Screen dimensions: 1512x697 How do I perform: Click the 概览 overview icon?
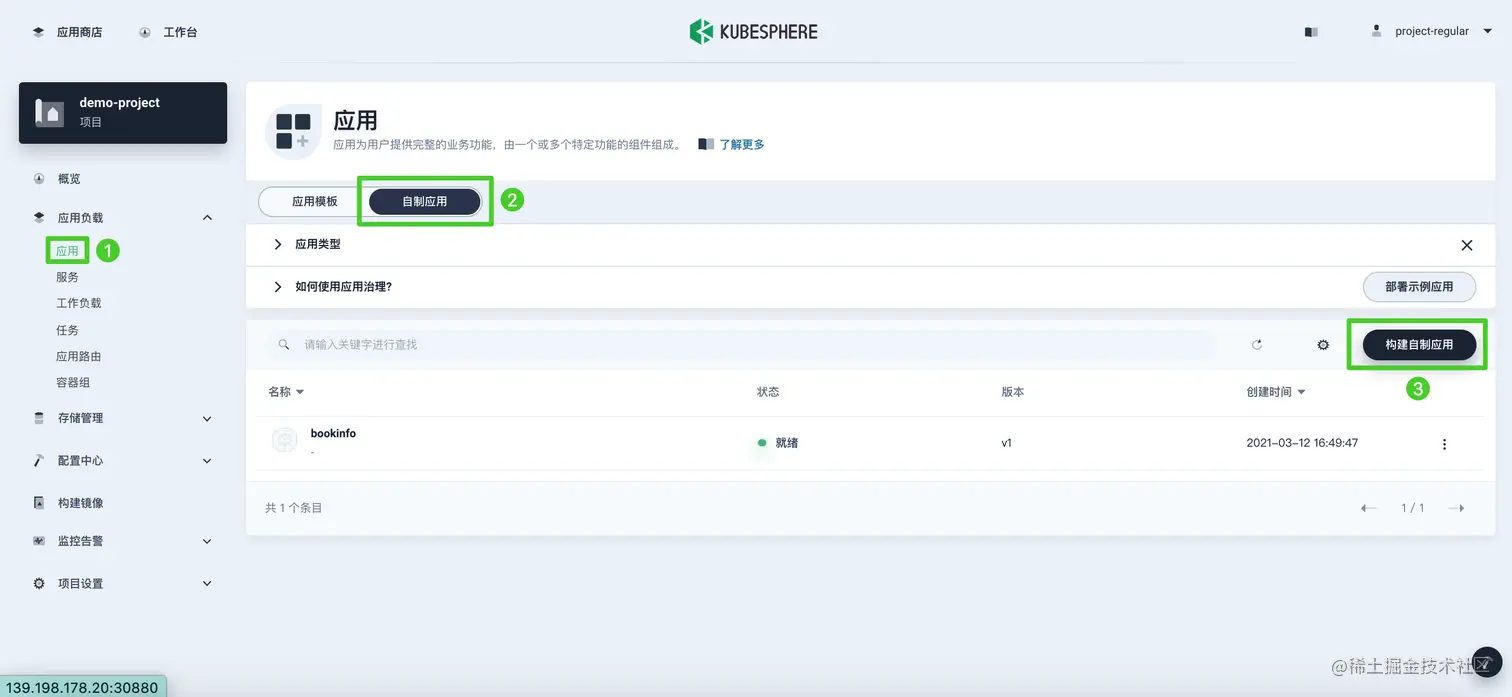[x=39, y=179]
